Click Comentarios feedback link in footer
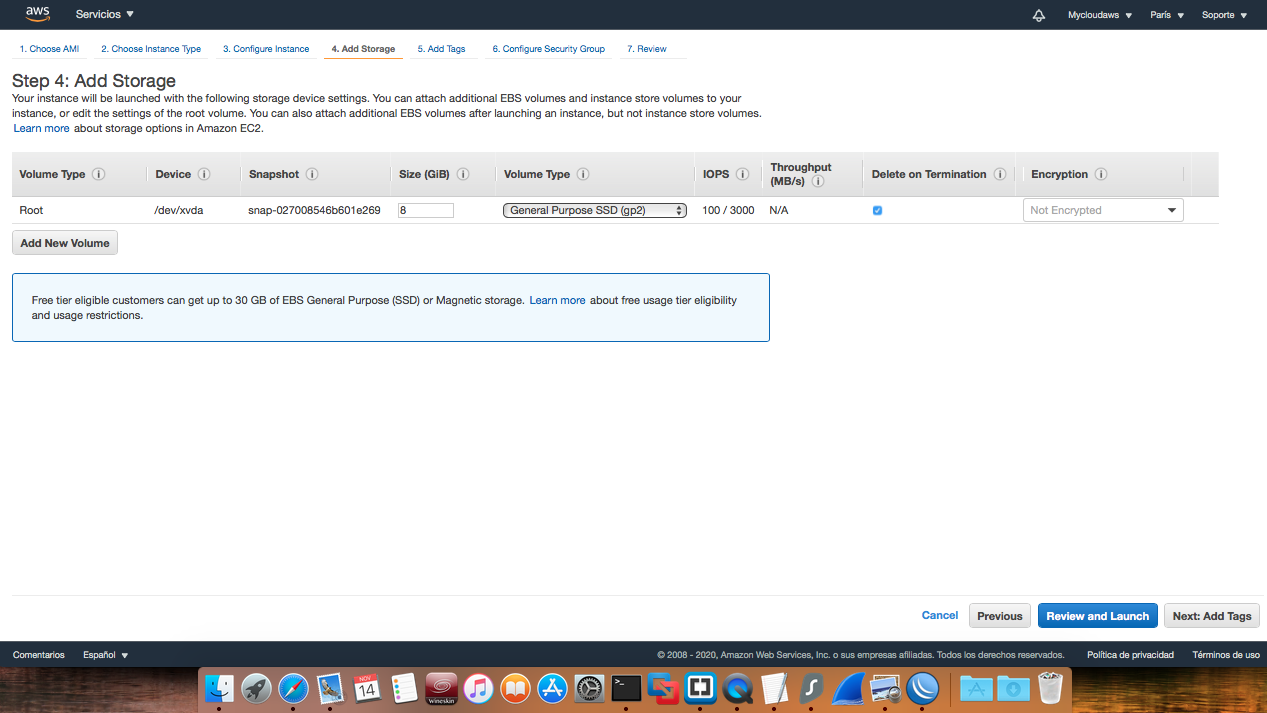 click(x=39, y=655)
